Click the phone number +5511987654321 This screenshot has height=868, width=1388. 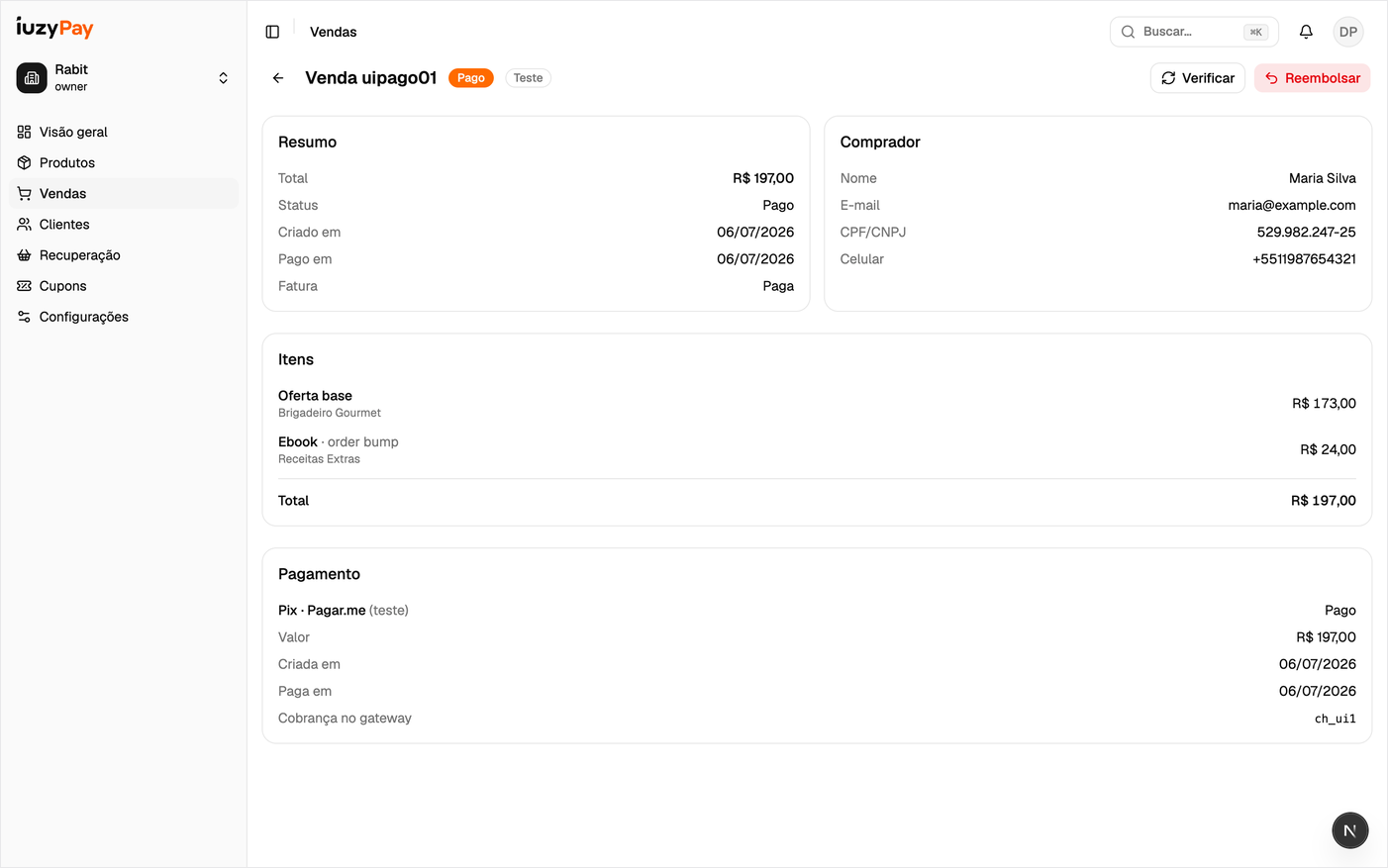[1305, 258]
